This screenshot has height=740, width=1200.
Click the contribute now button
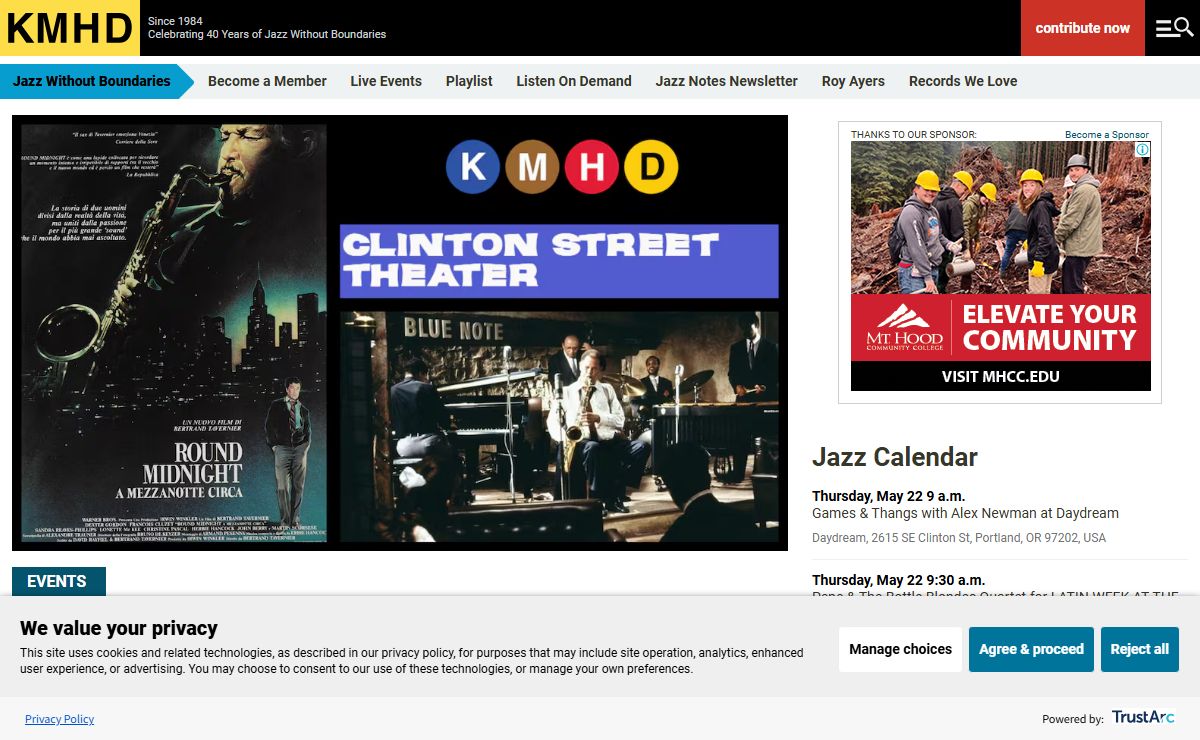pyautogui.click(x=1083, y=28)
